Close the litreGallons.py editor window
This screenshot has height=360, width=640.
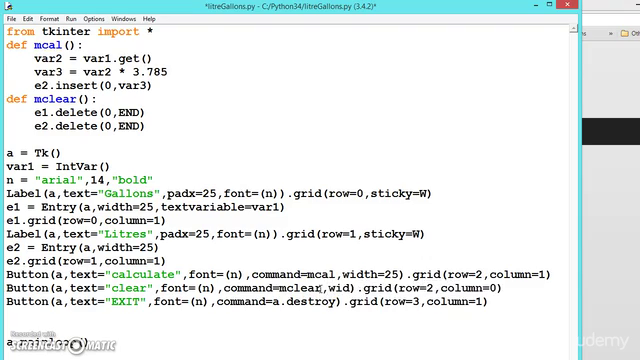pos(567,4)
